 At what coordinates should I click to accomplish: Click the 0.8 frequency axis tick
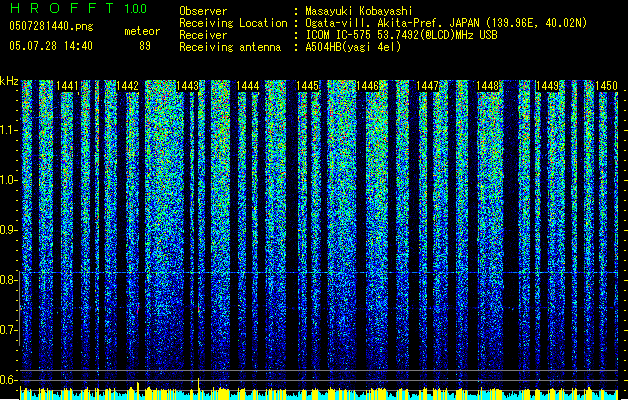tap(8, 280)
